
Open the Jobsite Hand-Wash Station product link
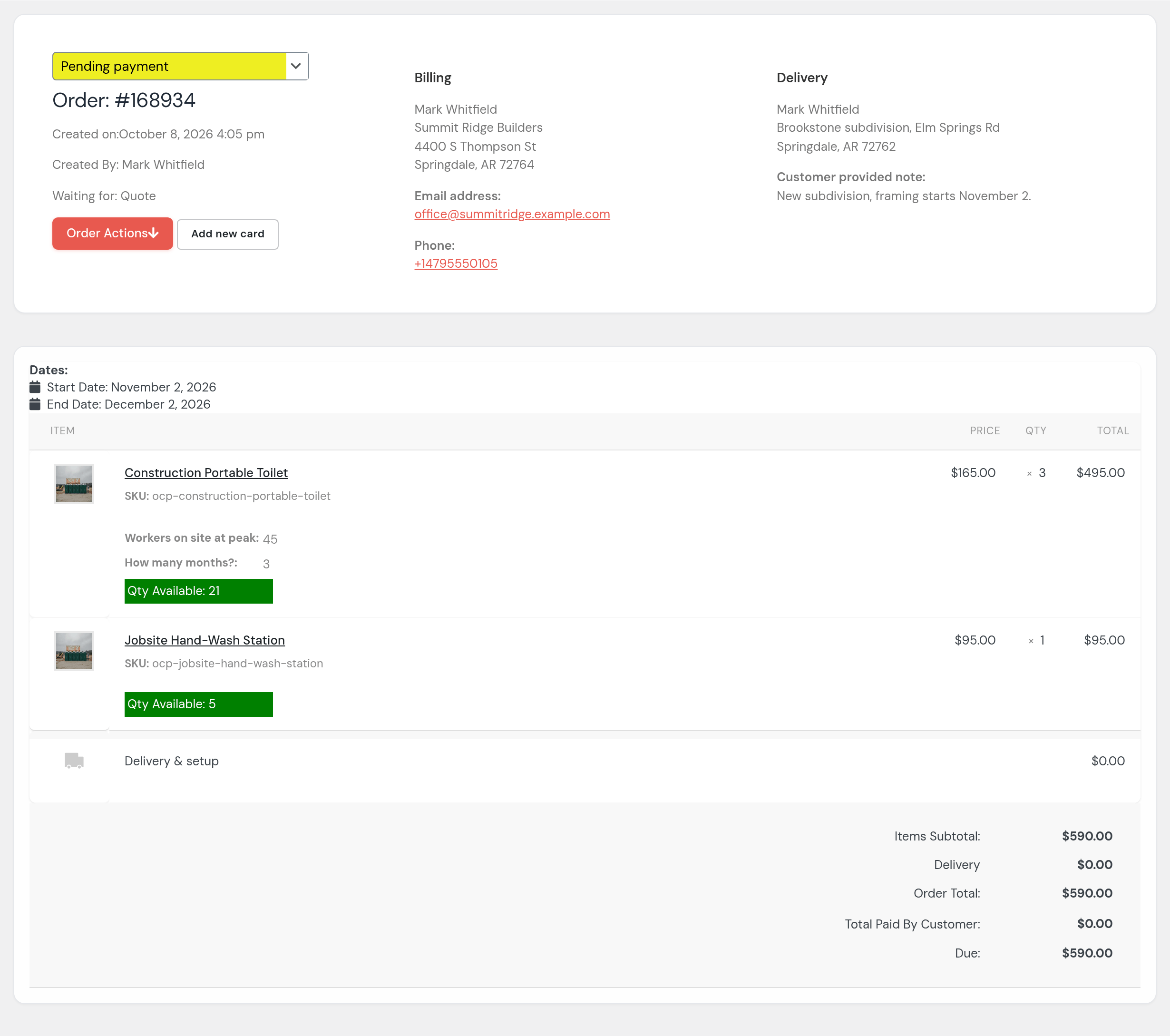point(205,640)
